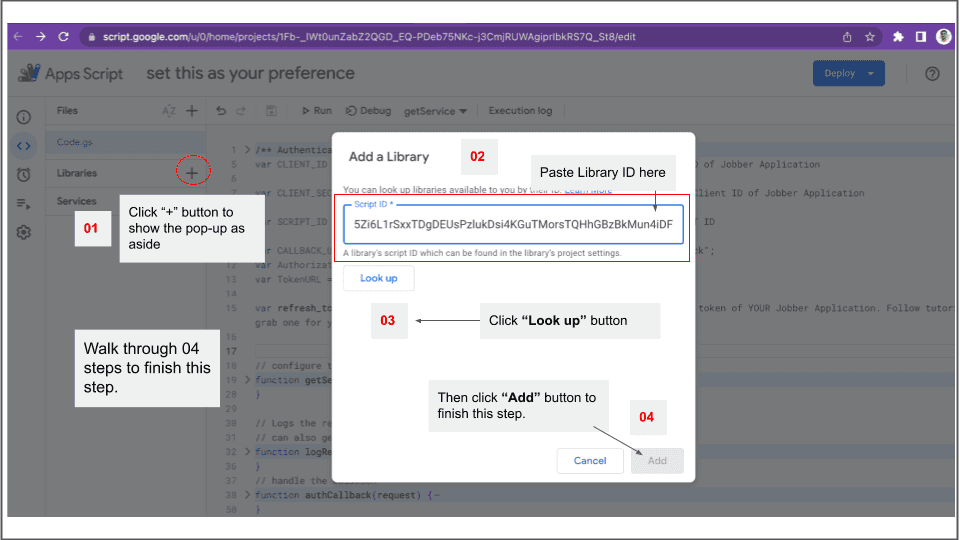Select the Code.gs file
960x540 pixels.
click(75, 143)
